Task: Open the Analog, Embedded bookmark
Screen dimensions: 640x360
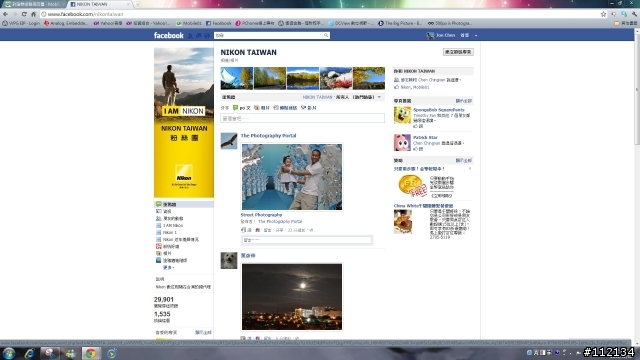Action: click(x=66, y=23)
